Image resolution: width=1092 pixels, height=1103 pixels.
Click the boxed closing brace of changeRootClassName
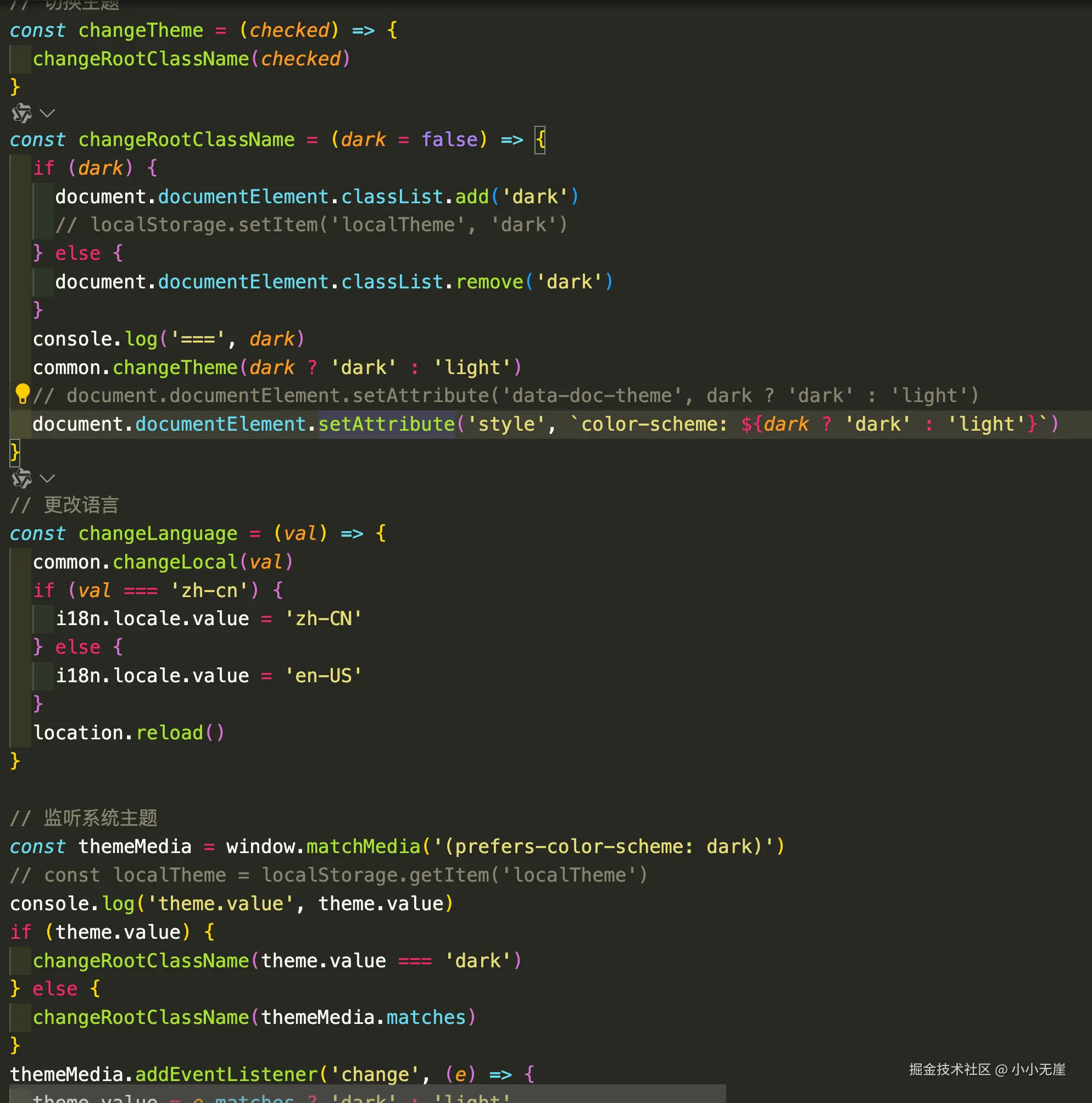coord(15,453)
